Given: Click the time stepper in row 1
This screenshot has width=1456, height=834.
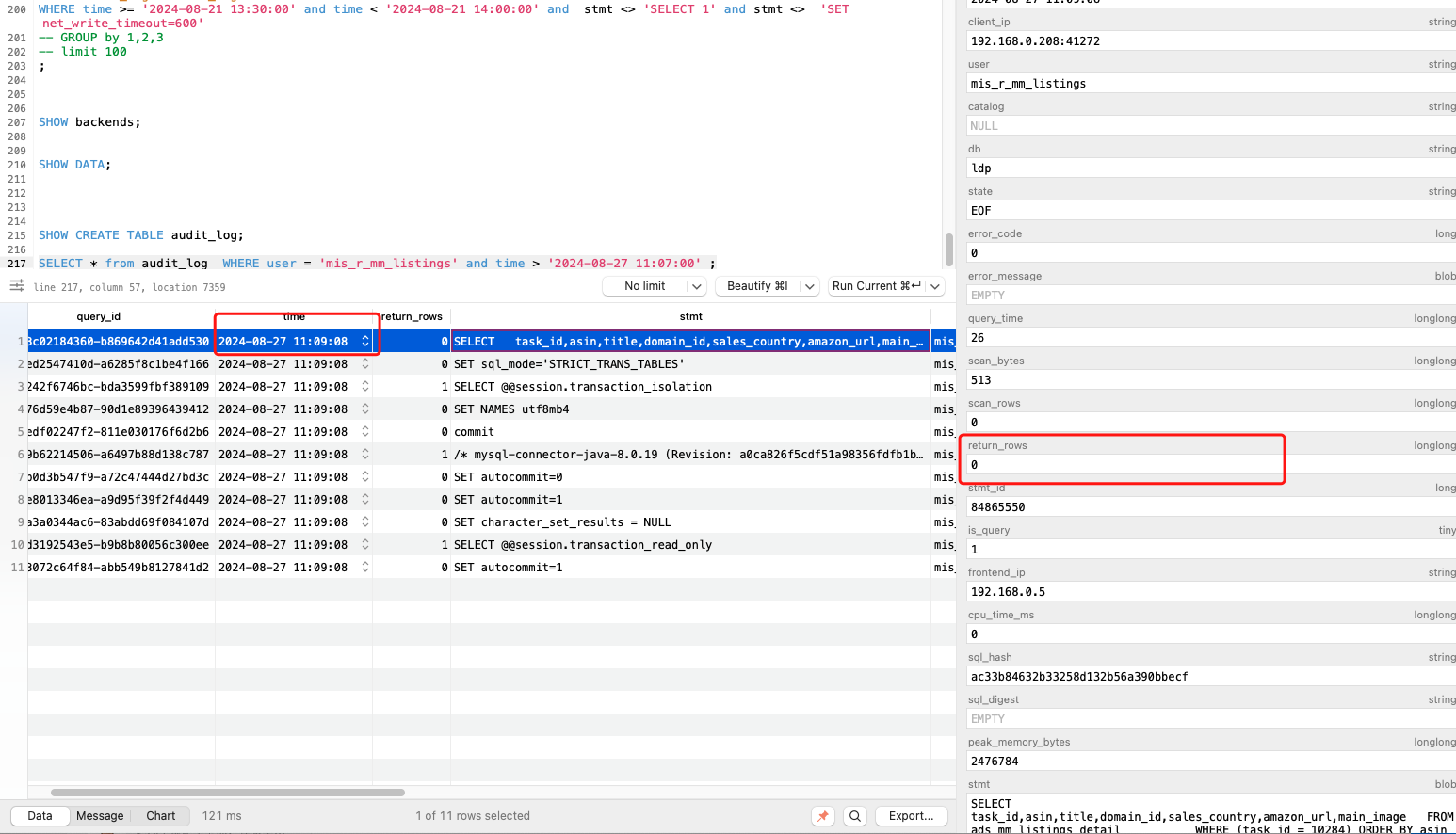Looking at the screenshot, I should (x=365, y=342).
